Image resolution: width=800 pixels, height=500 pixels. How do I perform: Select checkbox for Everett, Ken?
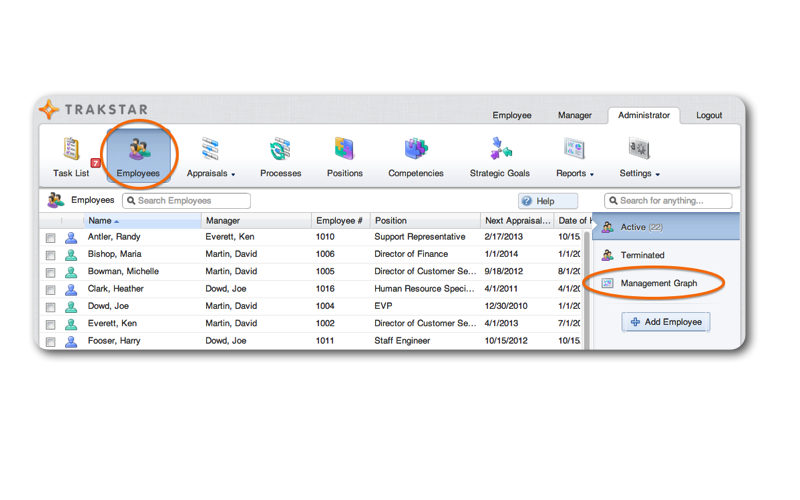click(x=51, y=325)
